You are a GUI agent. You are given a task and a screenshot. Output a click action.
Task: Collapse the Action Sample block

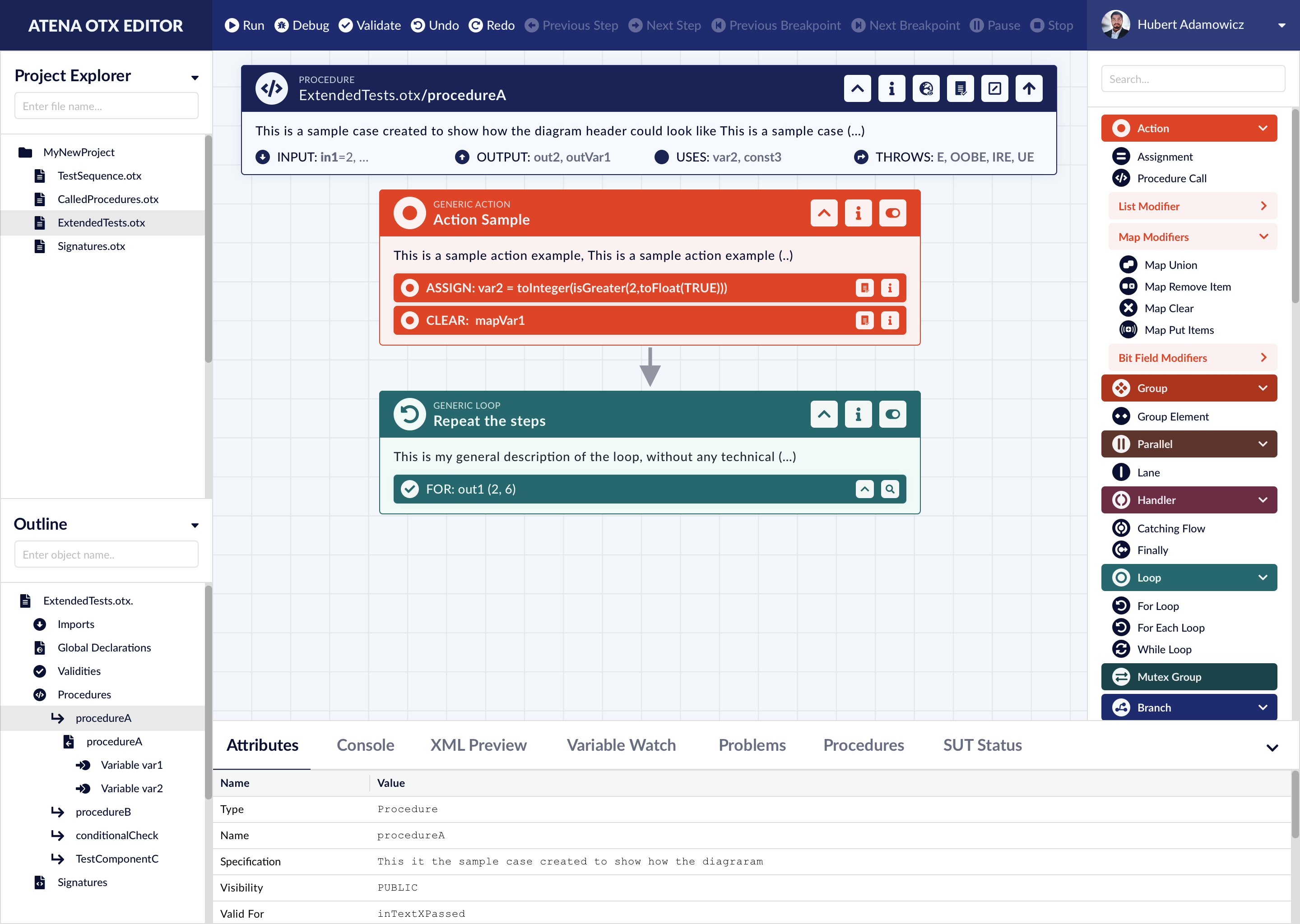(824, 213)
